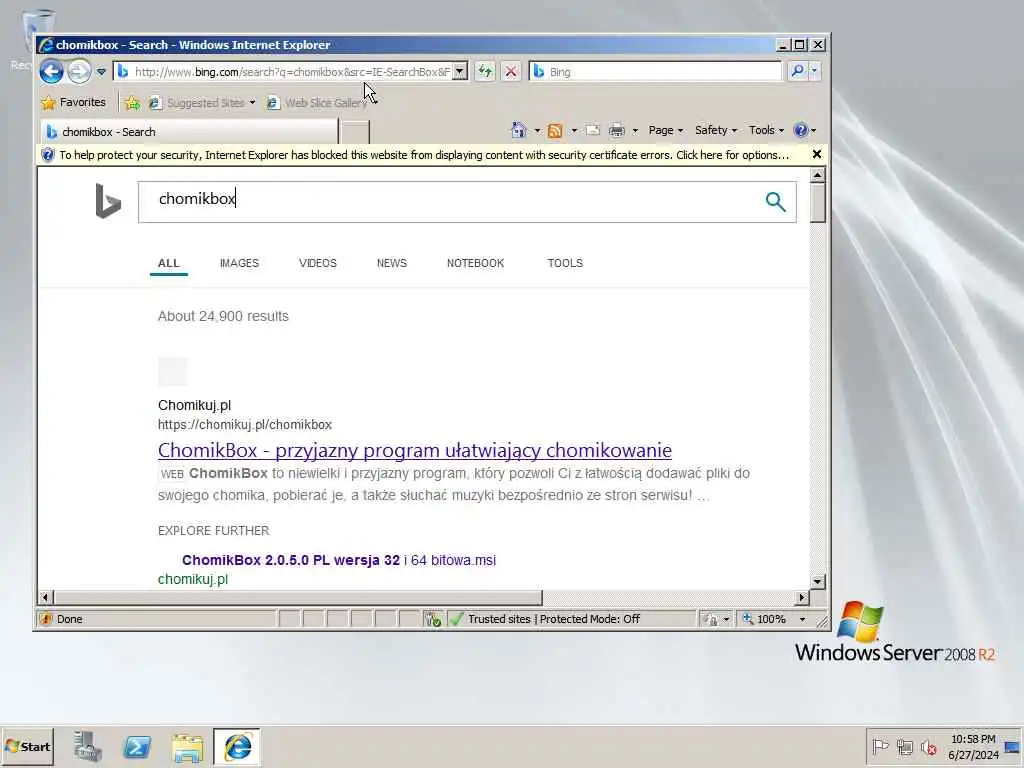Click the Bing page search field with chomikbox
This screenshot has height=768, width=1024.
(x=451, y=202)
